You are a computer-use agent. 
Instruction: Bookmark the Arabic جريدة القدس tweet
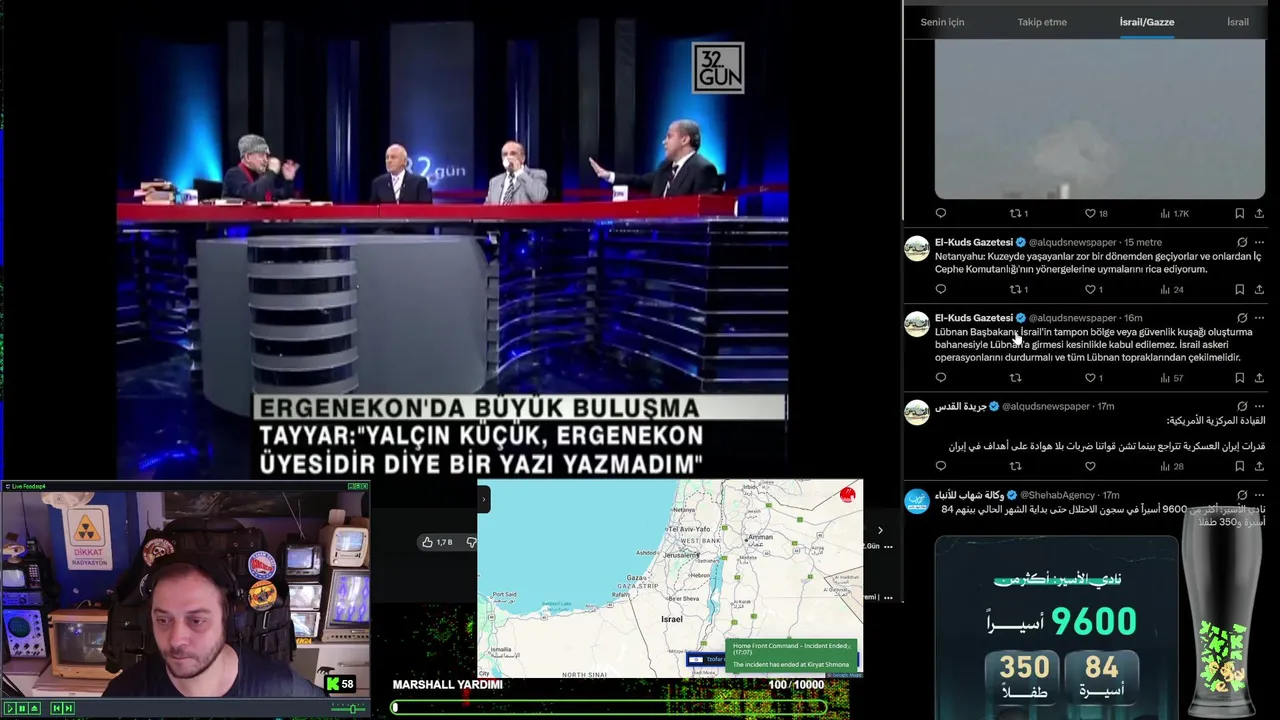click(1239, 466)
